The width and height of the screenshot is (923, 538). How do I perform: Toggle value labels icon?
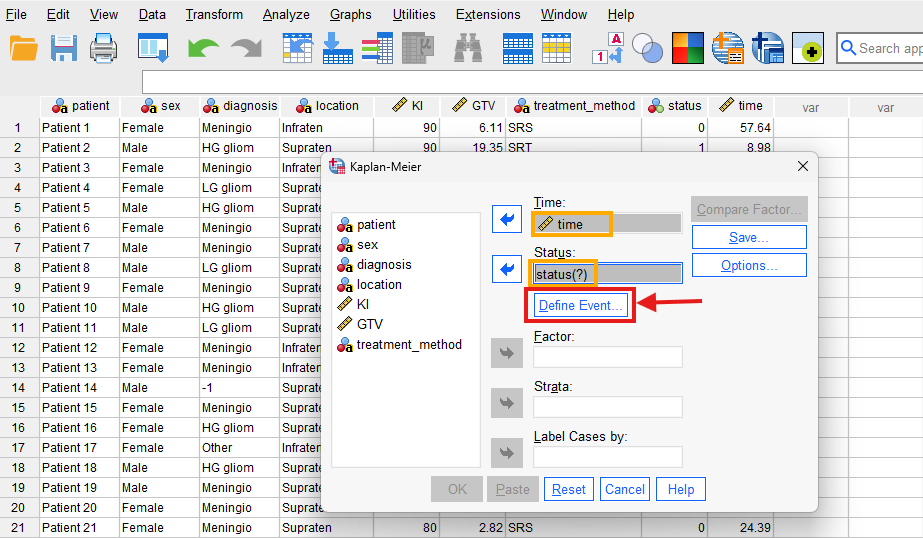[607, 48]
